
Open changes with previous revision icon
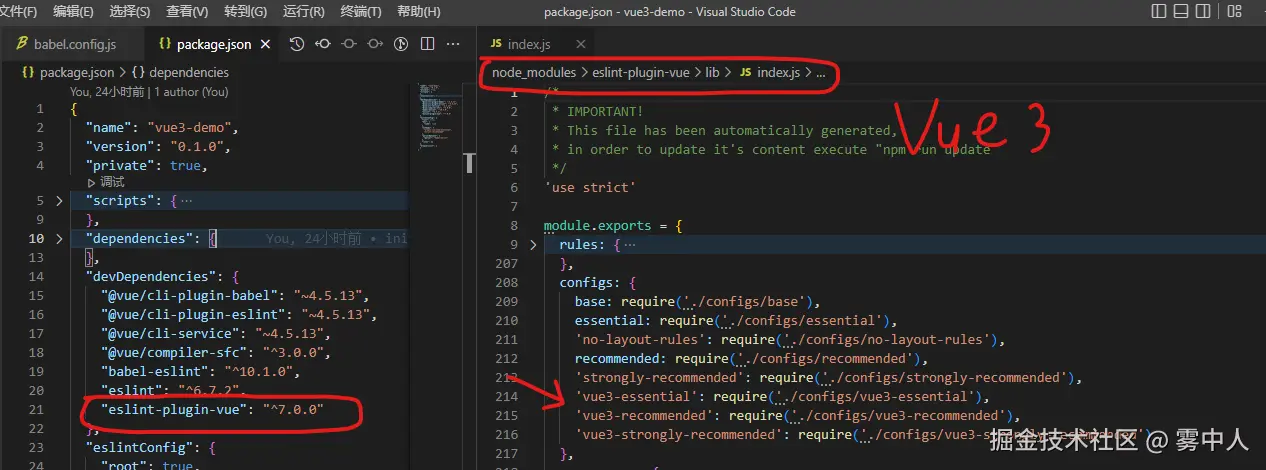[323, 44]
